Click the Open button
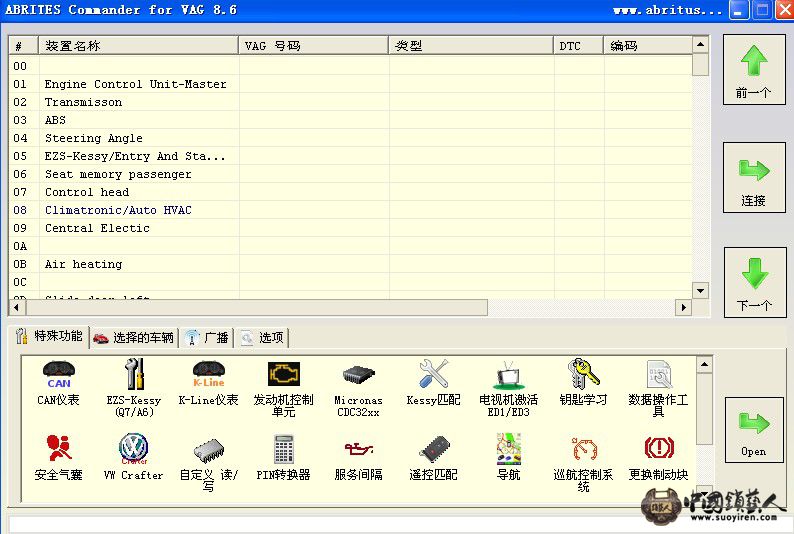Image resolution: width=794 pixels, height=534 pixels. [754, 430]
